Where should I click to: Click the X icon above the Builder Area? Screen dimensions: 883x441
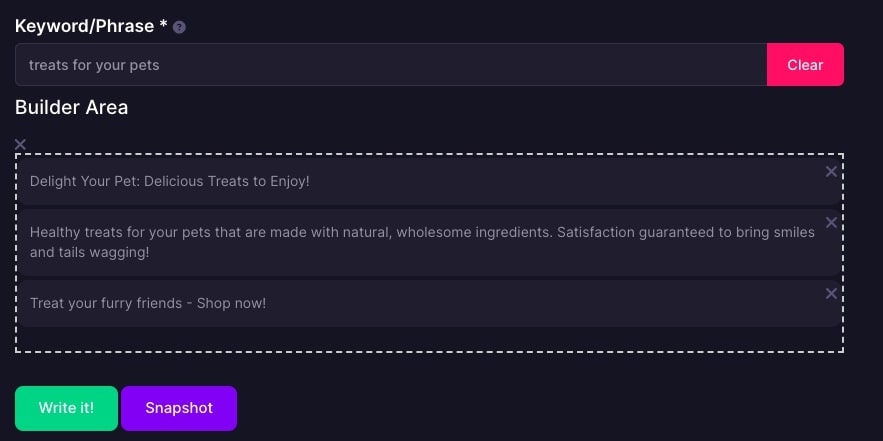pyautogui.click(x=20, y=144)
